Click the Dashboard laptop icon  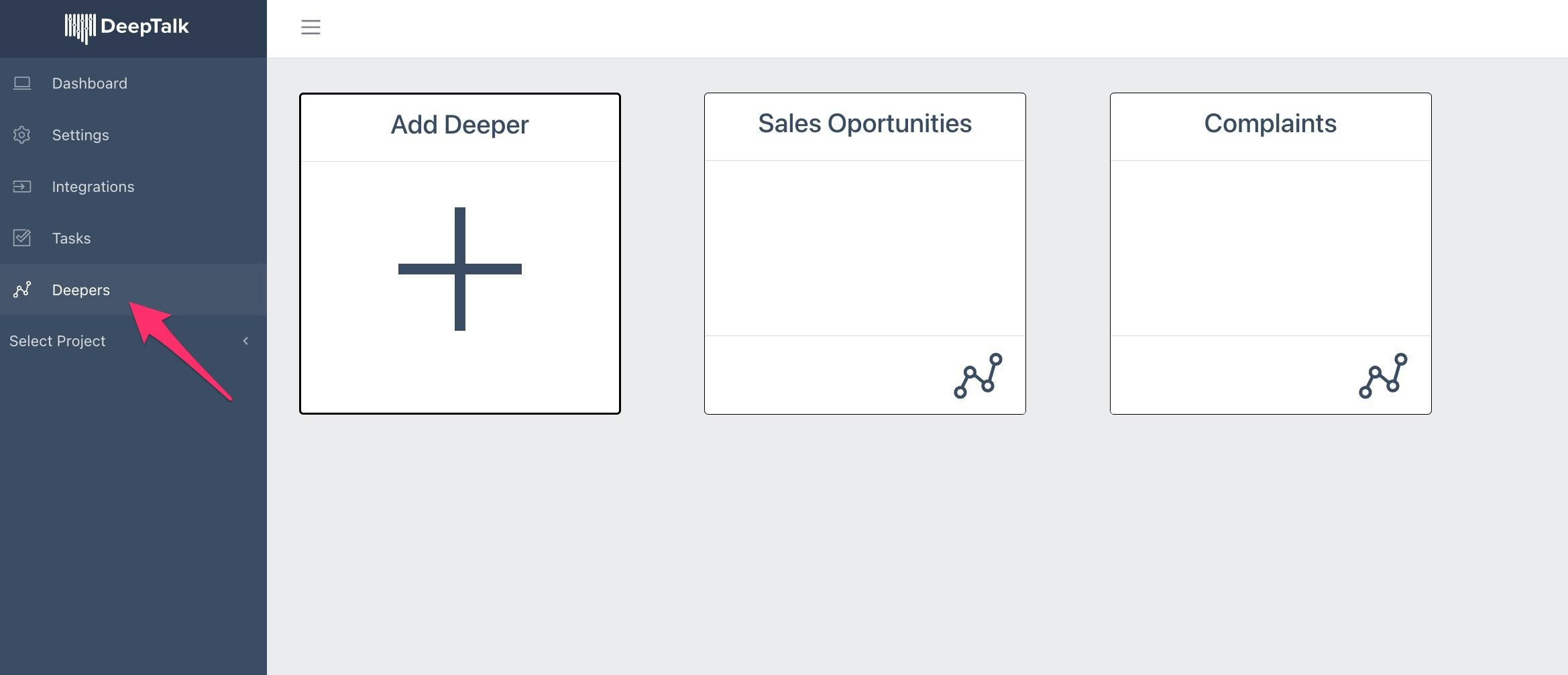point(22,83)
